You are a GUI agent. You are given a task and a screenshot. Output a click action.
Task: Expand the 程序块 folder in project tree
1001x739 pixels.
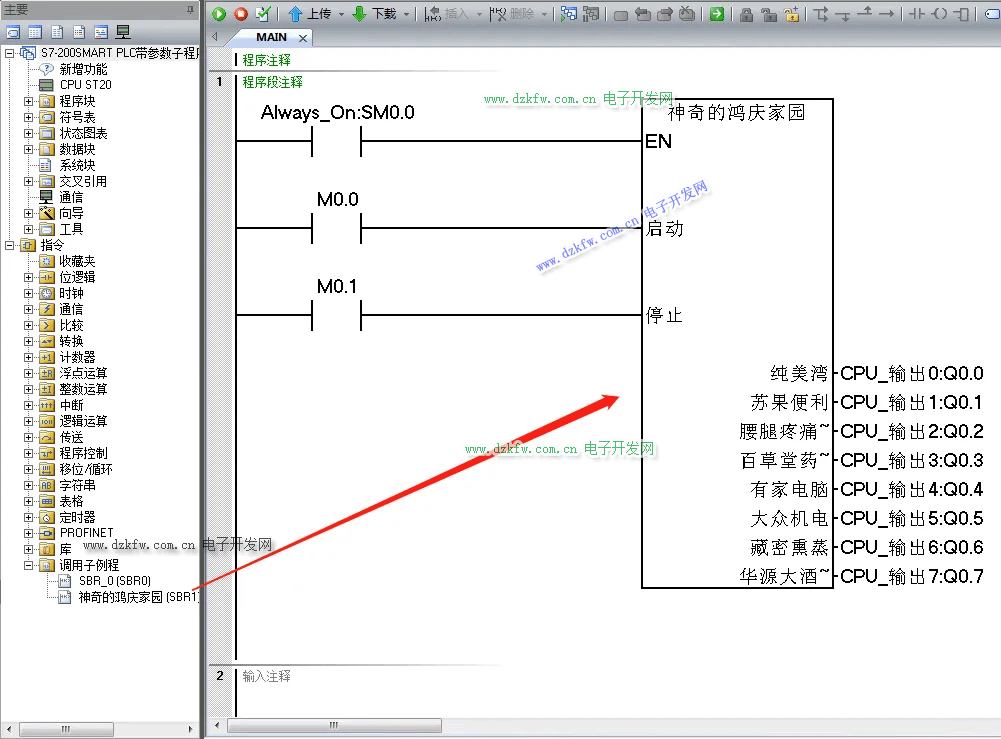pos(29,101)
